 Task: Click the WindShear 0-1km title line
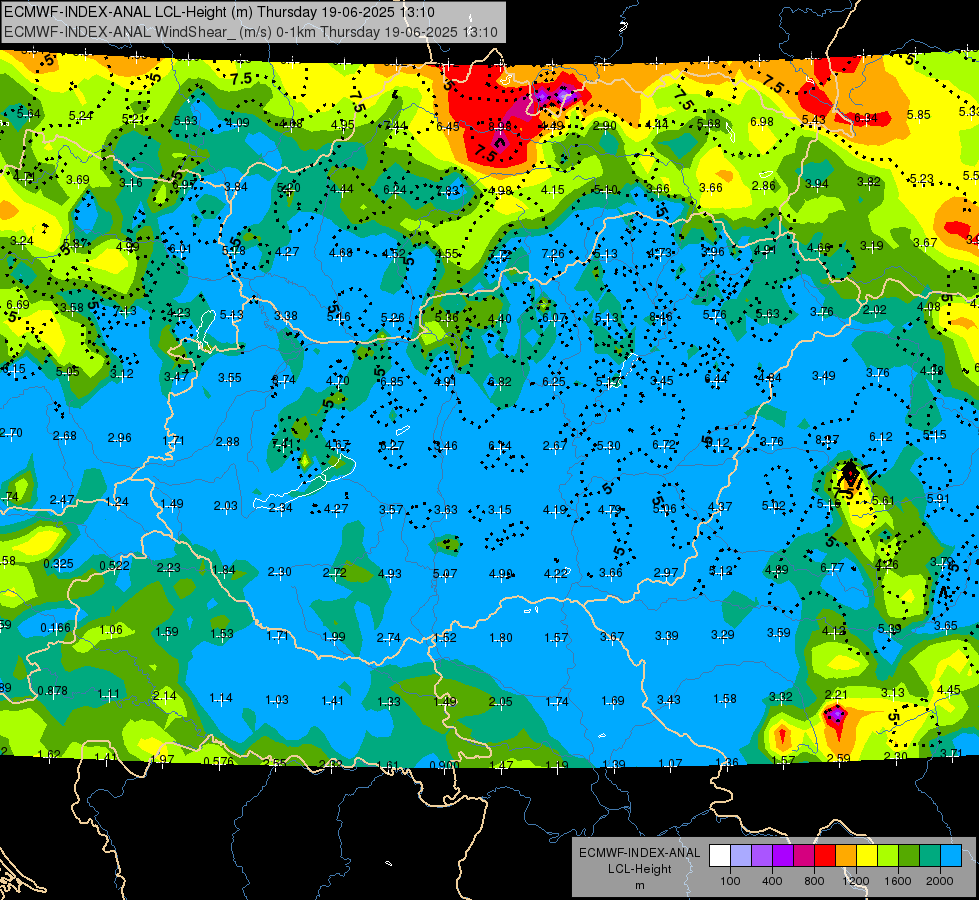(250, 32)
